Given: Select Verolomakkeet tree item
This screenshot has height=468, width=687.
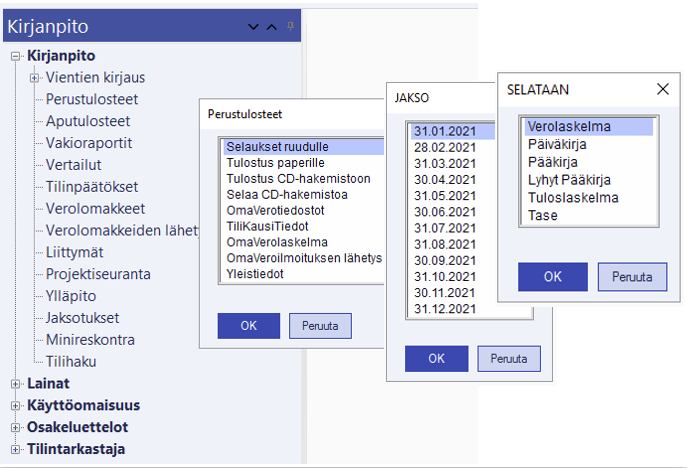Looking at the screenshot, I should tap(95, 209).
